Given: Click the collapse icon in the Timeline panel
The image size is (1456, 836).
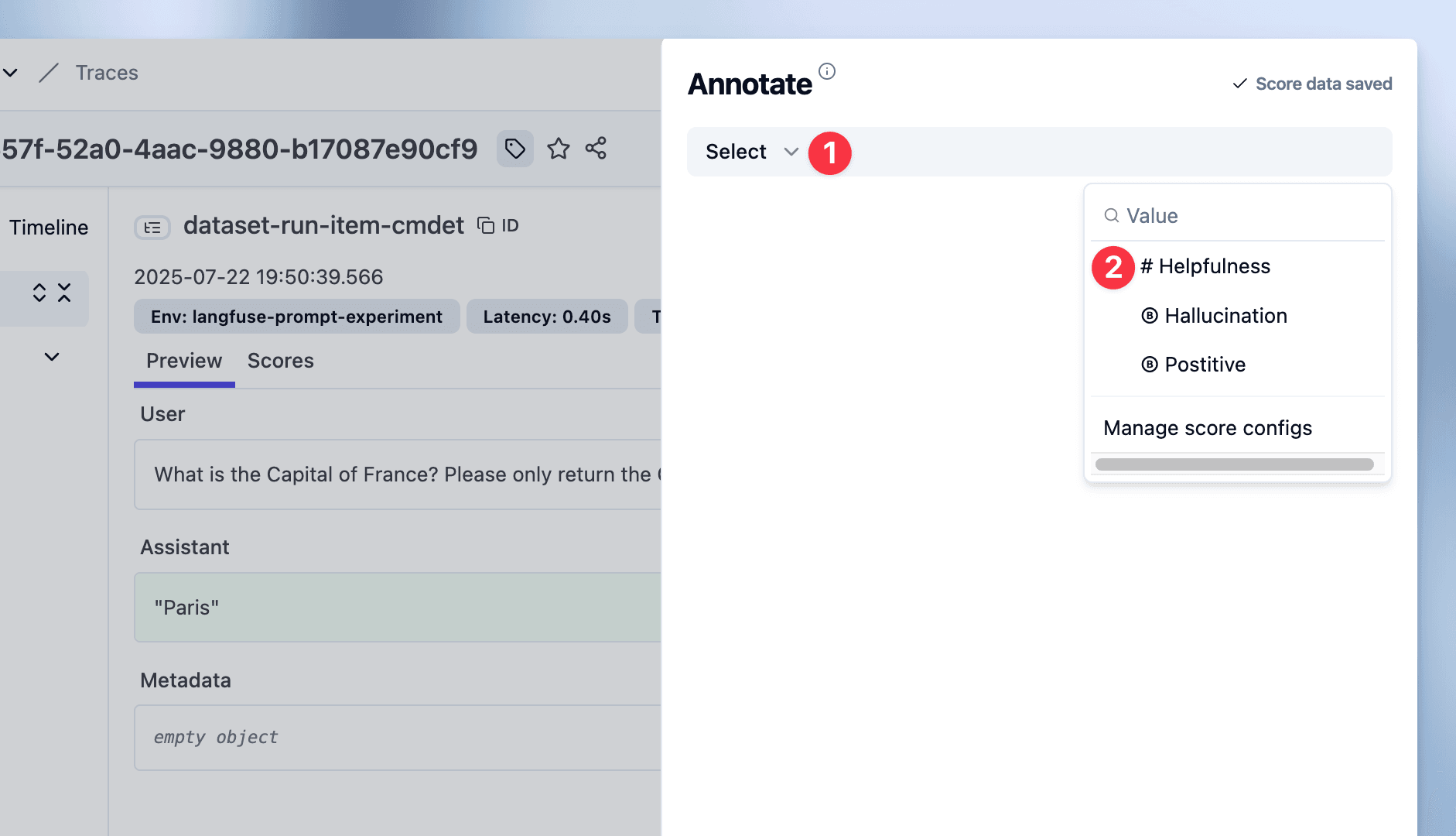Looking at the screenshot, I should pyautogui.click(x=65, y=292).
